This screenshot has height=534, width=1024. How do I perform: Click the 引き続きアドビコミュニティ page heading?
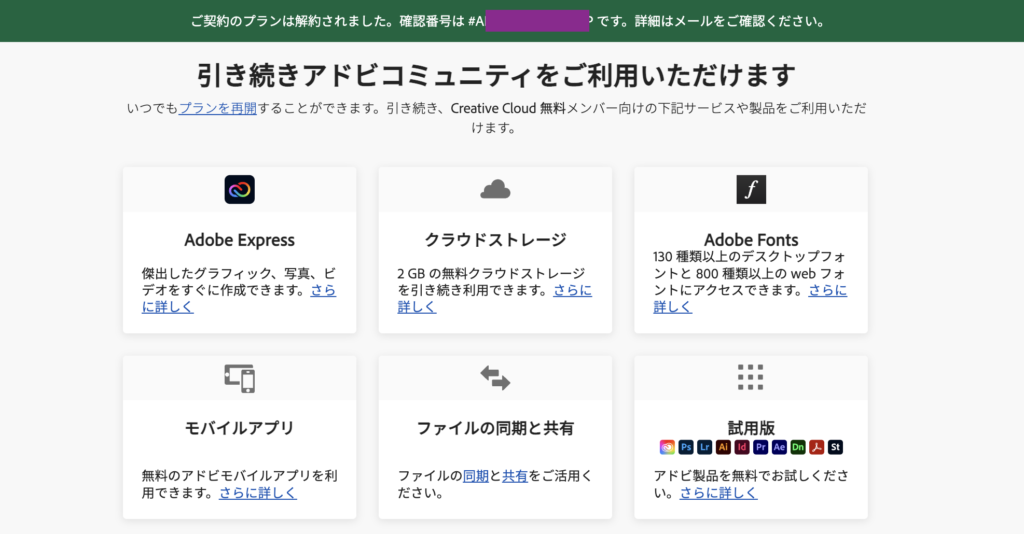tap(496, 75)
